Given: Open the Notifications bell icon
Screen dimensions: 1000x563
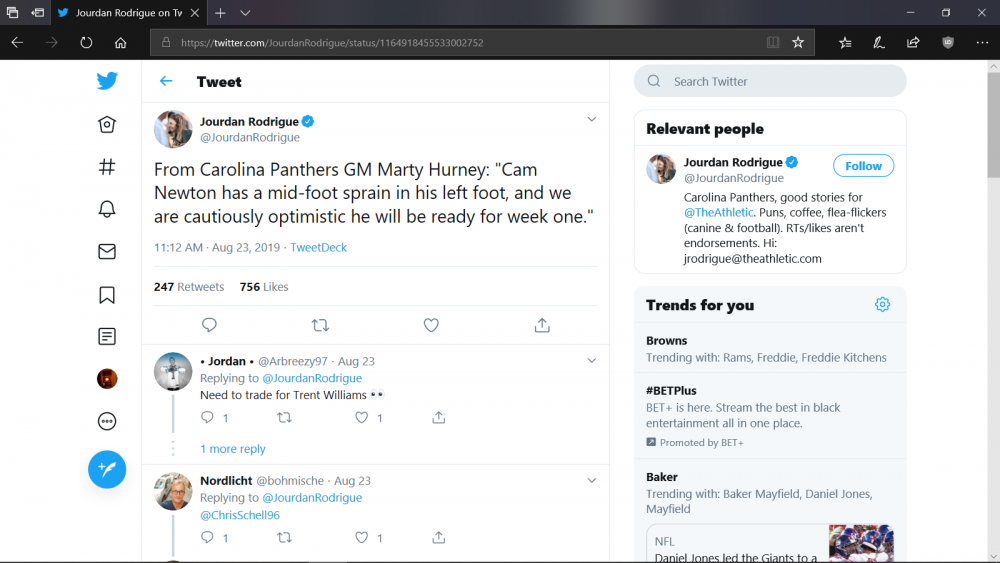Looking at the screenshot, I should pos(107,209).
